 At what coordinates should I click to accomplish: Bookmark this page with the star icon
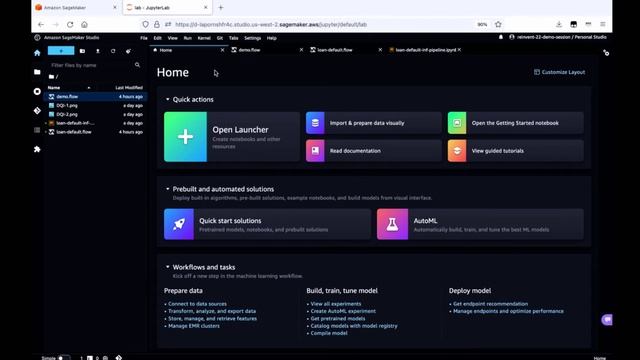click(x=498, y=24)
